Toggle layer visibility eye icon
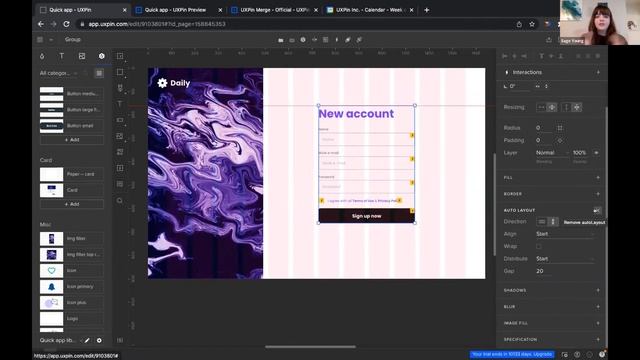 596,153
